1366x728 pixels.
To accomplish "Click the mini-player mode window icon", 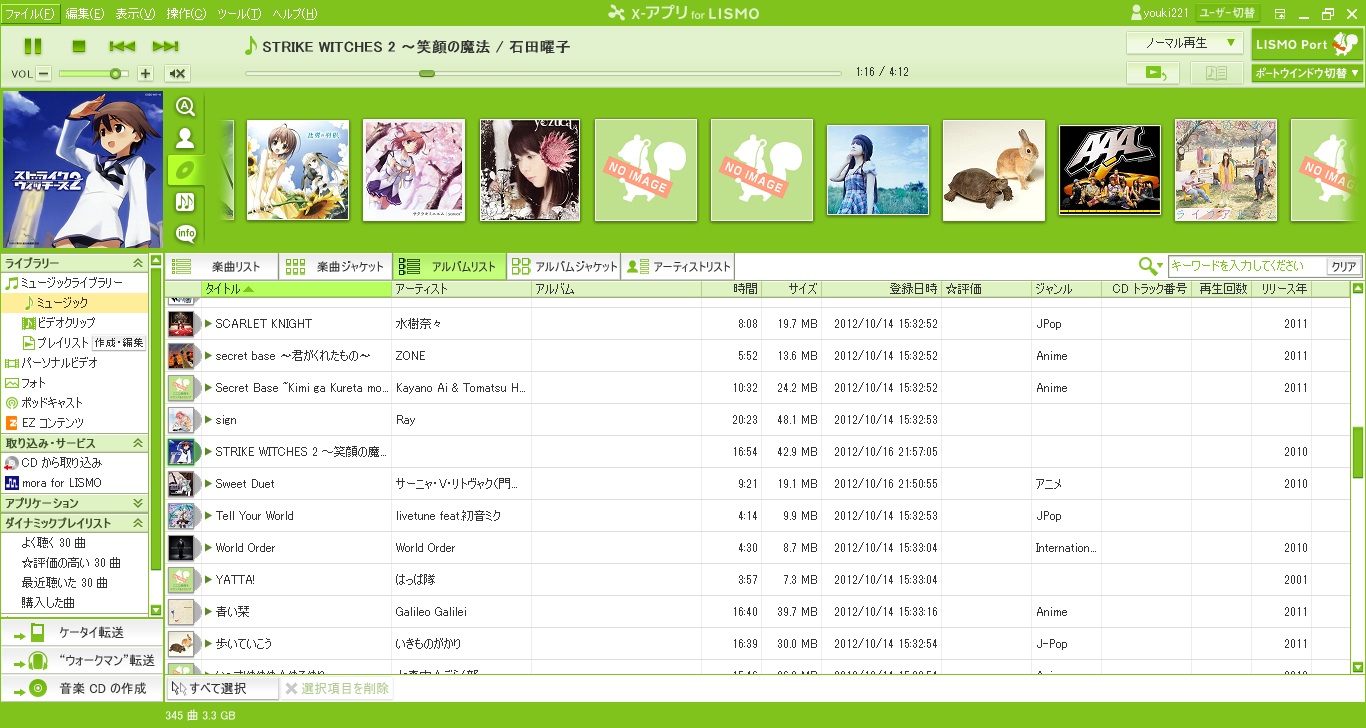I will (1280, 13).
